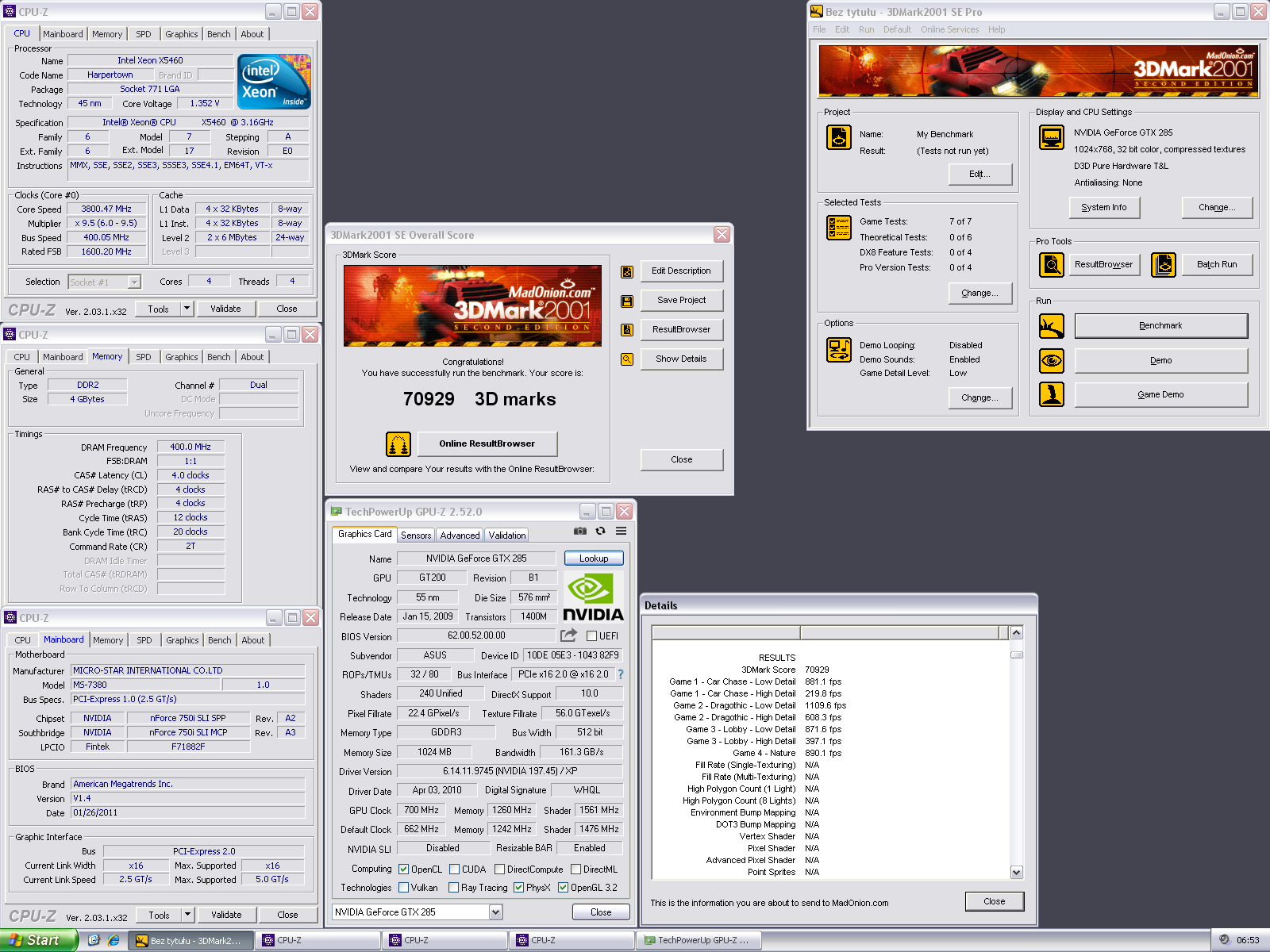Toggle the DirectML checkbox

click(x=575, y=869)
